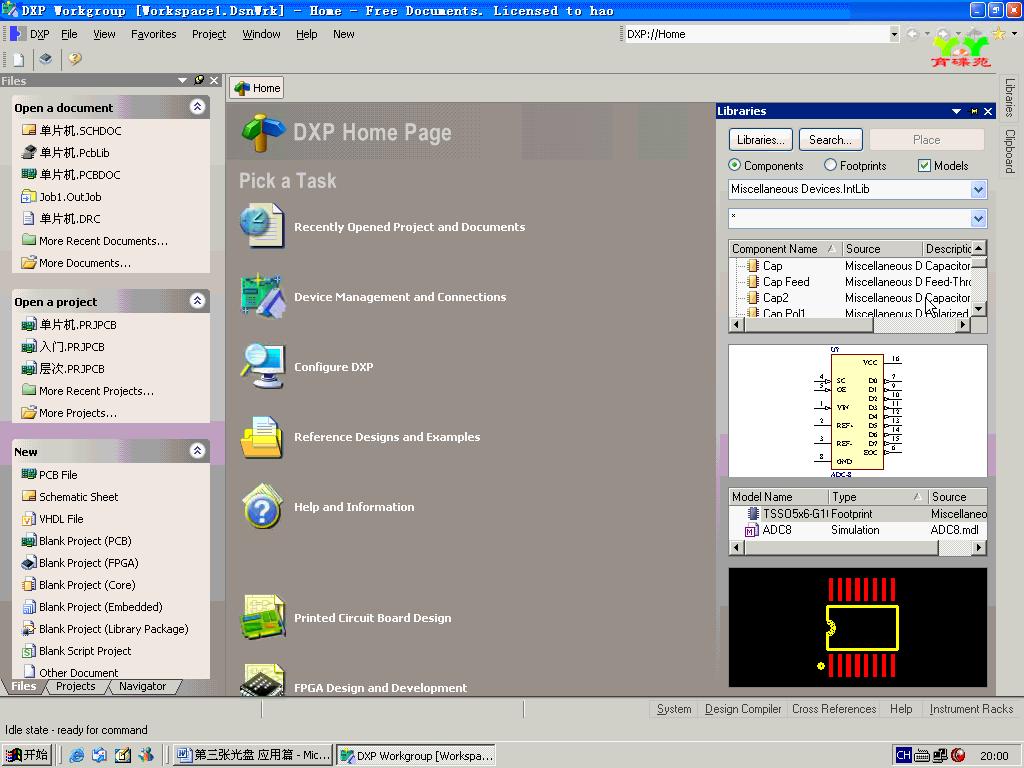Switch to the Projects panel tab

pos(76,686)
